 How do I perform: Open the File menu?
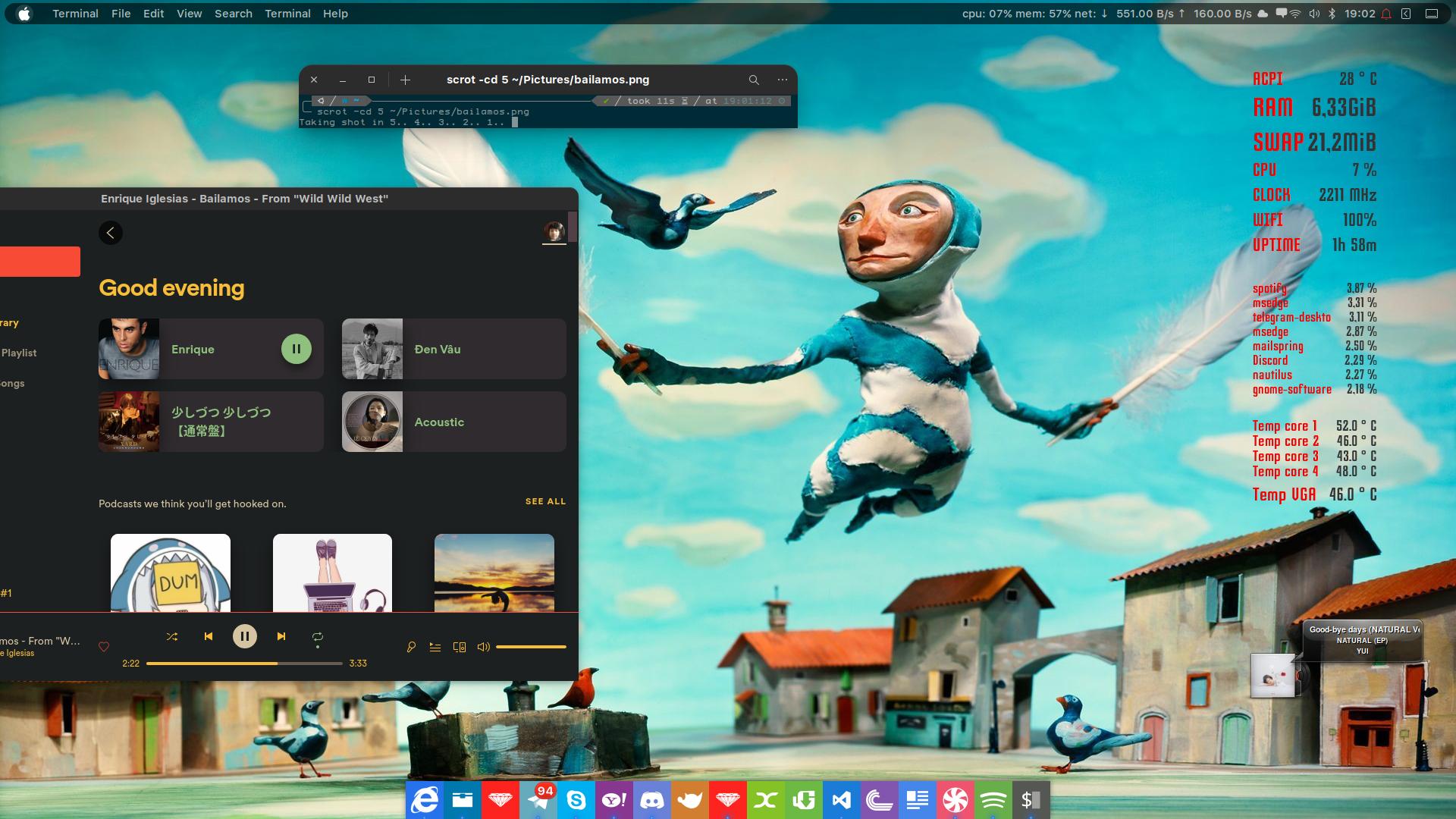click(121, 14)
